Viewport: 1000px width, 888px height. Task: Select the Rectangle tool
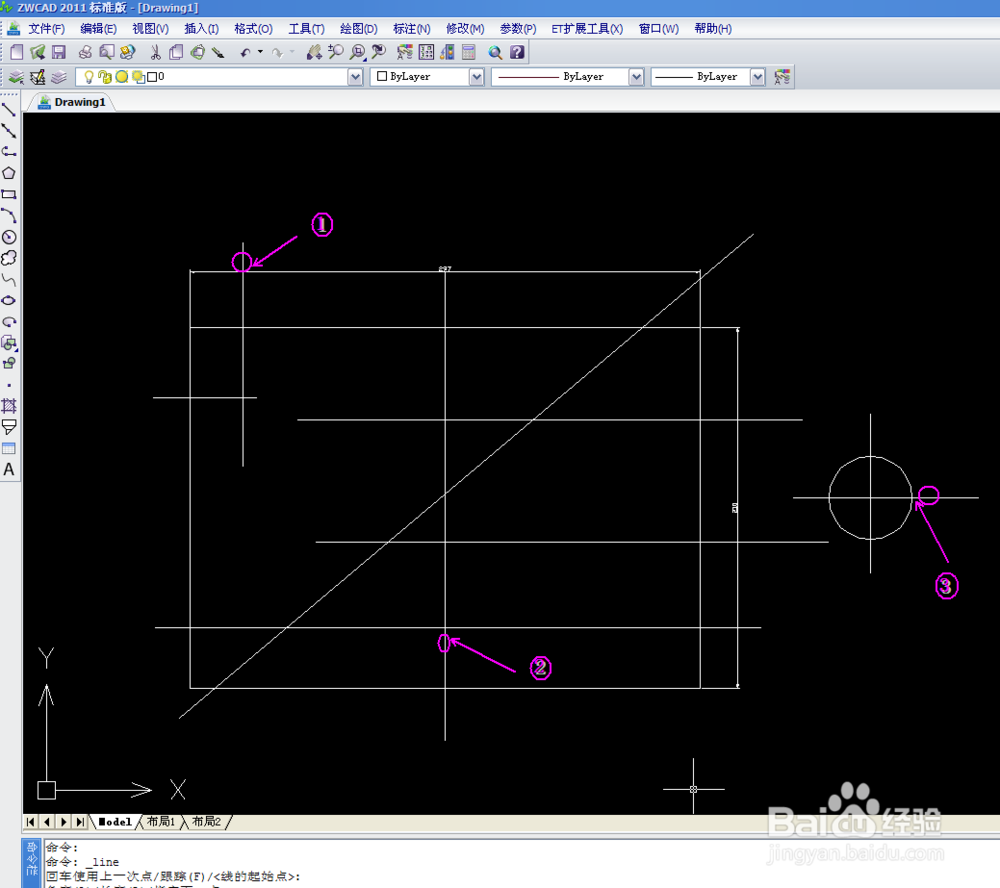tap(9, 194)
